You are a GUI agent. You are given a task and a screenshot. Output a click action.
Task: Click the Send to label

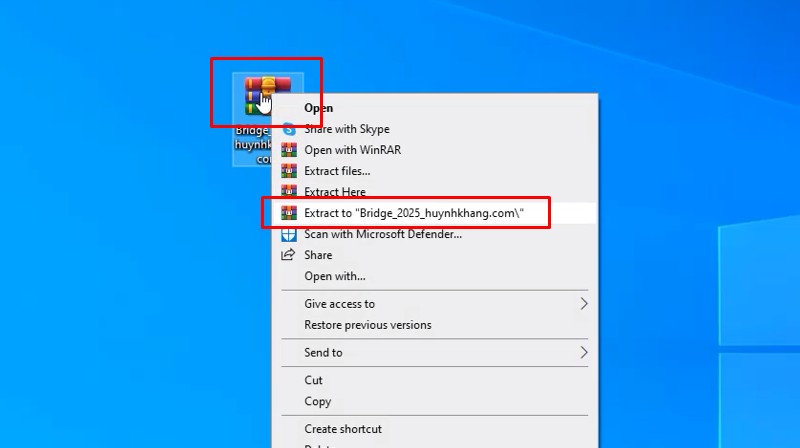[324, 353]
